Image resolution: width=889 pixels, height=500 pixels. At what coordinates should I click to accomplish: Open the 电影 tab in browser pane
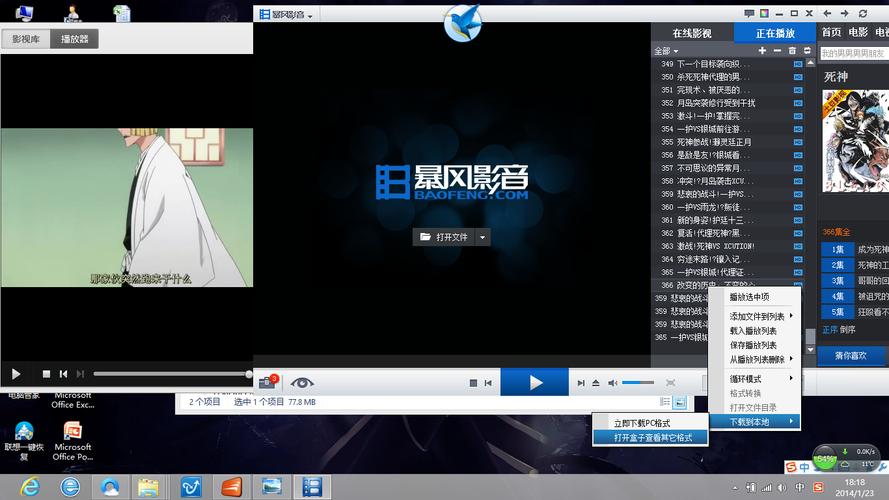pos(858,32)
